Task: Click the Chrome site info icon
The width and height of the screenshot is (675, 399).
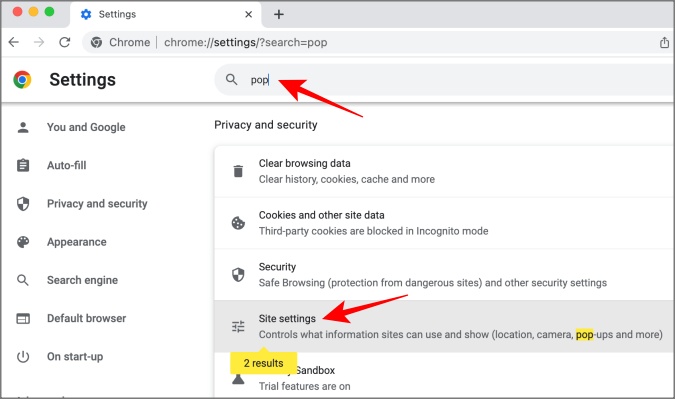Action: click(x=96, y=42)
